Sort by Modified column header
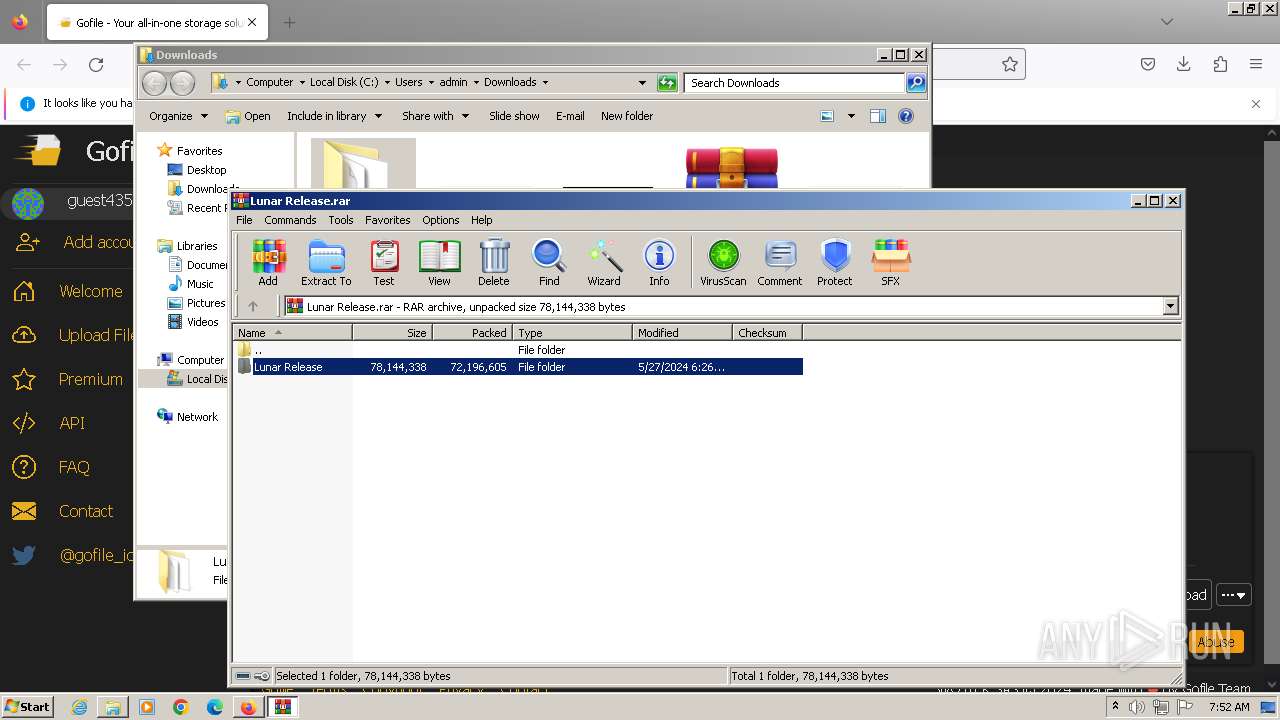Image resolution: width=1280 pixels, height=720 pixels. tap(682, 332)
